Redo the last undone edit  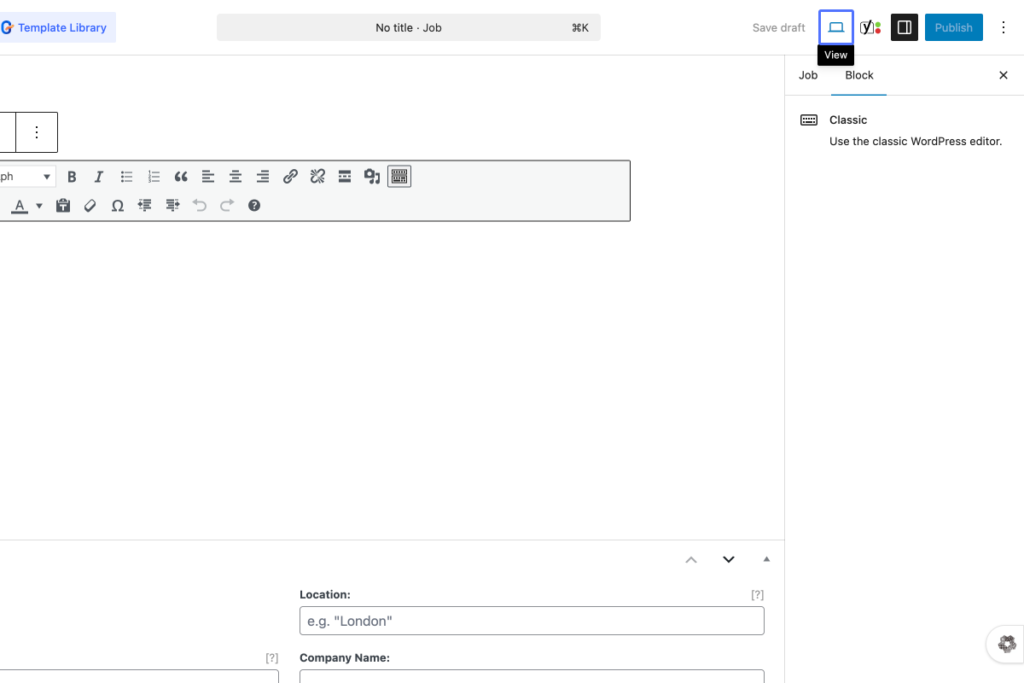coord(227,206)
